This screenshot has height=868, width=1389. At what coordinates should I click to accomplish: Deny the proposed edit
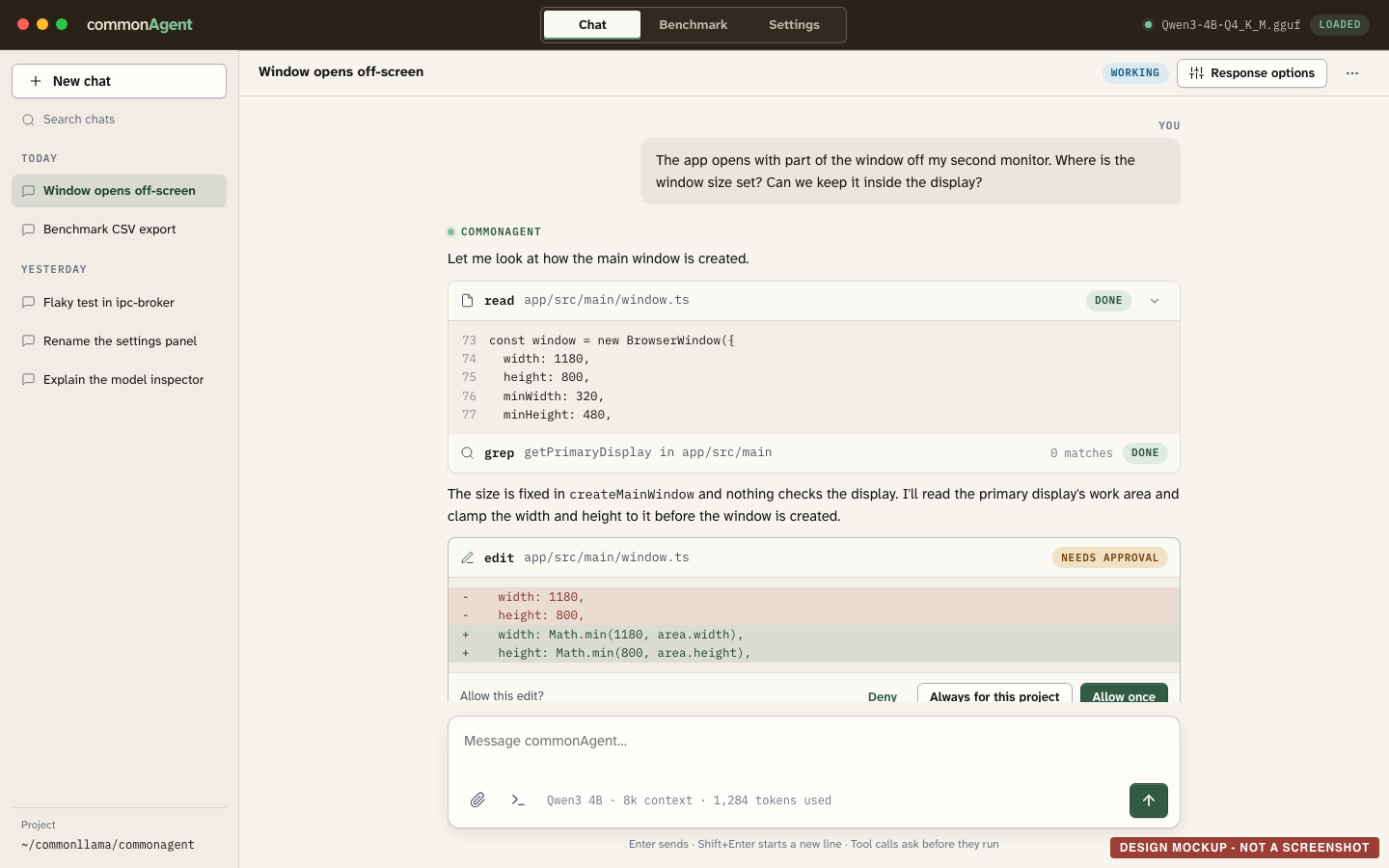(x=883, y=696)
